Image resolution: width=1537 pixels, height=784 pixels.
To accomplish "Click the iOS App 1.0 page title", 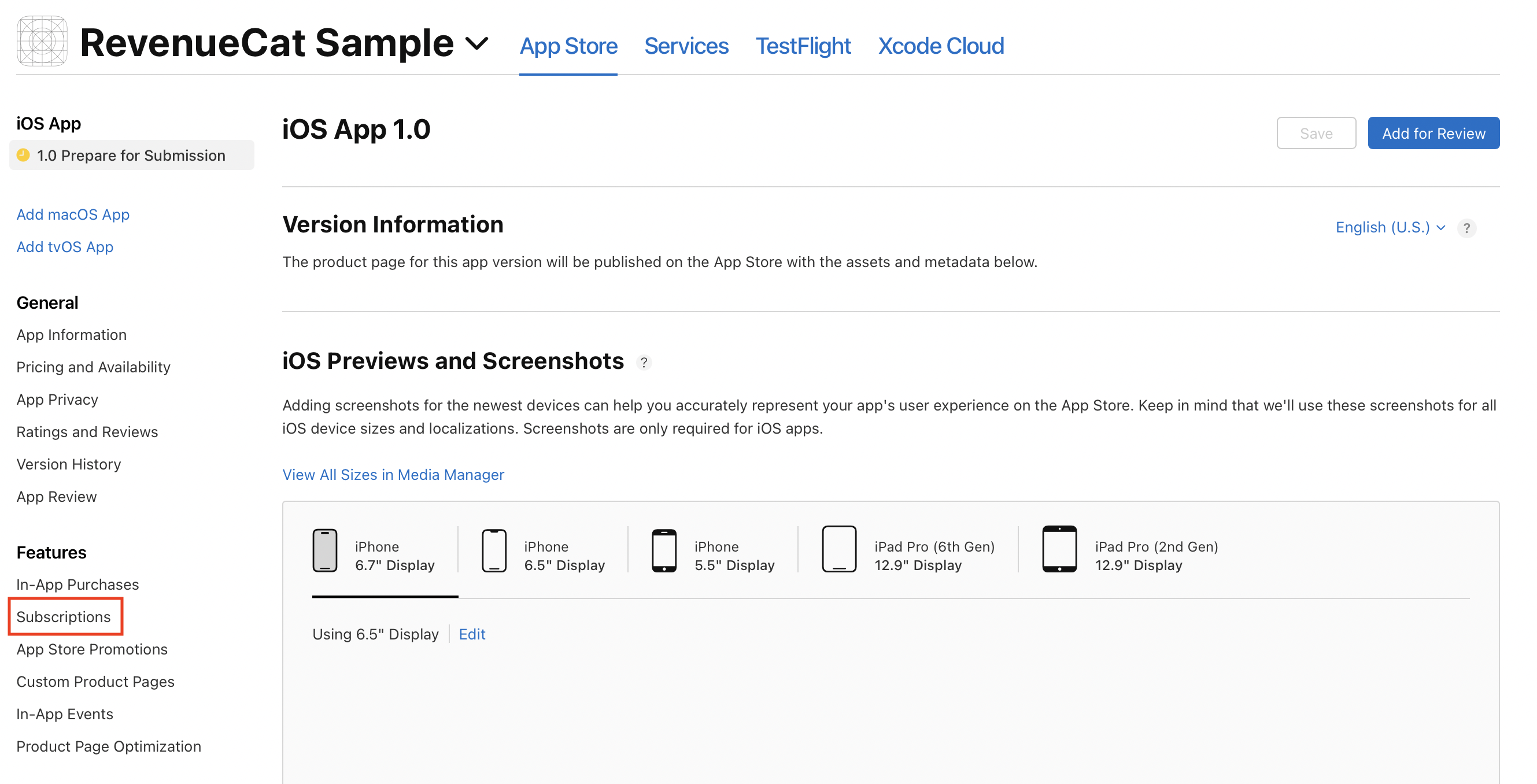I will point(356,130).
